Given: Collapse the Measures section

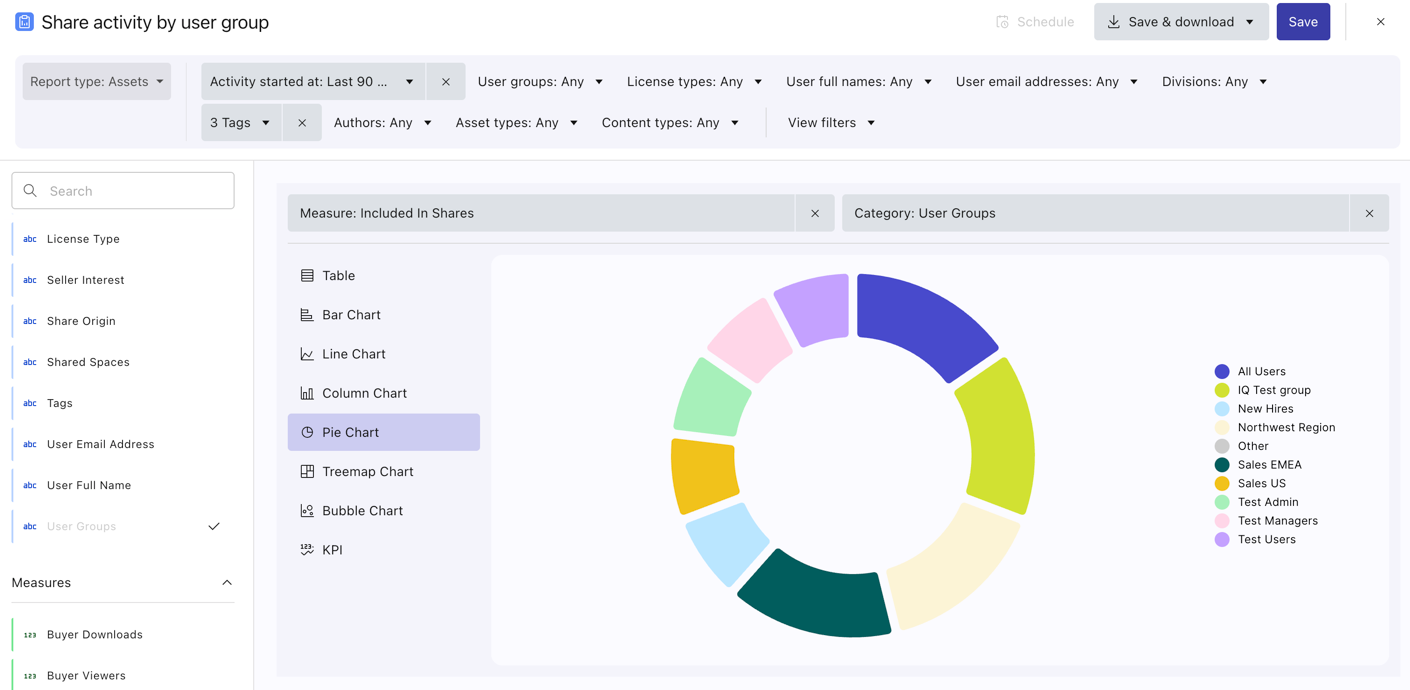Looking at the screenshot, I should [x=227, y=583].
